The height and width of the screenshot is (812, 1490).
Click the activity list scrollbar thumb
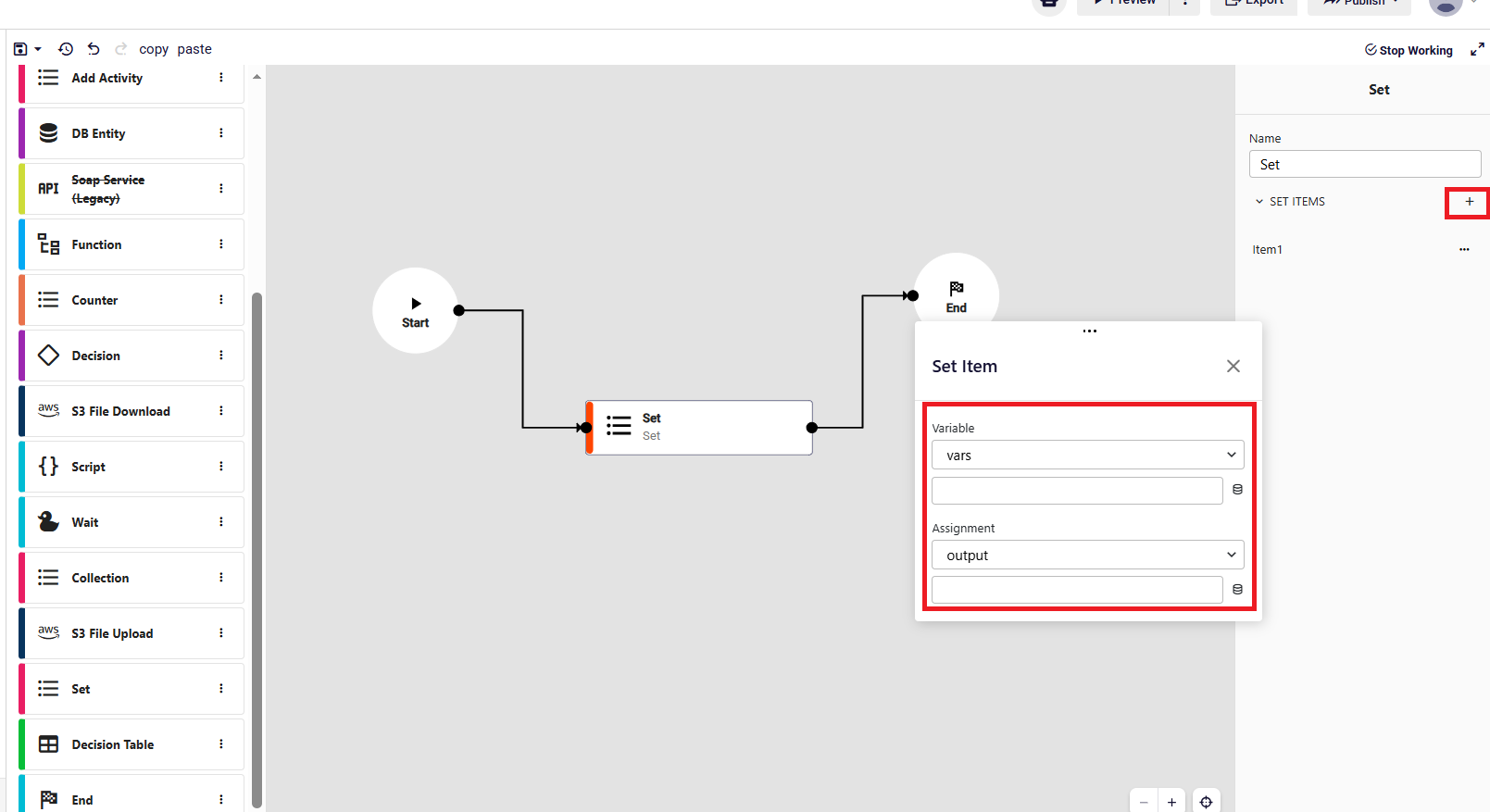click(x=257, y=550)
